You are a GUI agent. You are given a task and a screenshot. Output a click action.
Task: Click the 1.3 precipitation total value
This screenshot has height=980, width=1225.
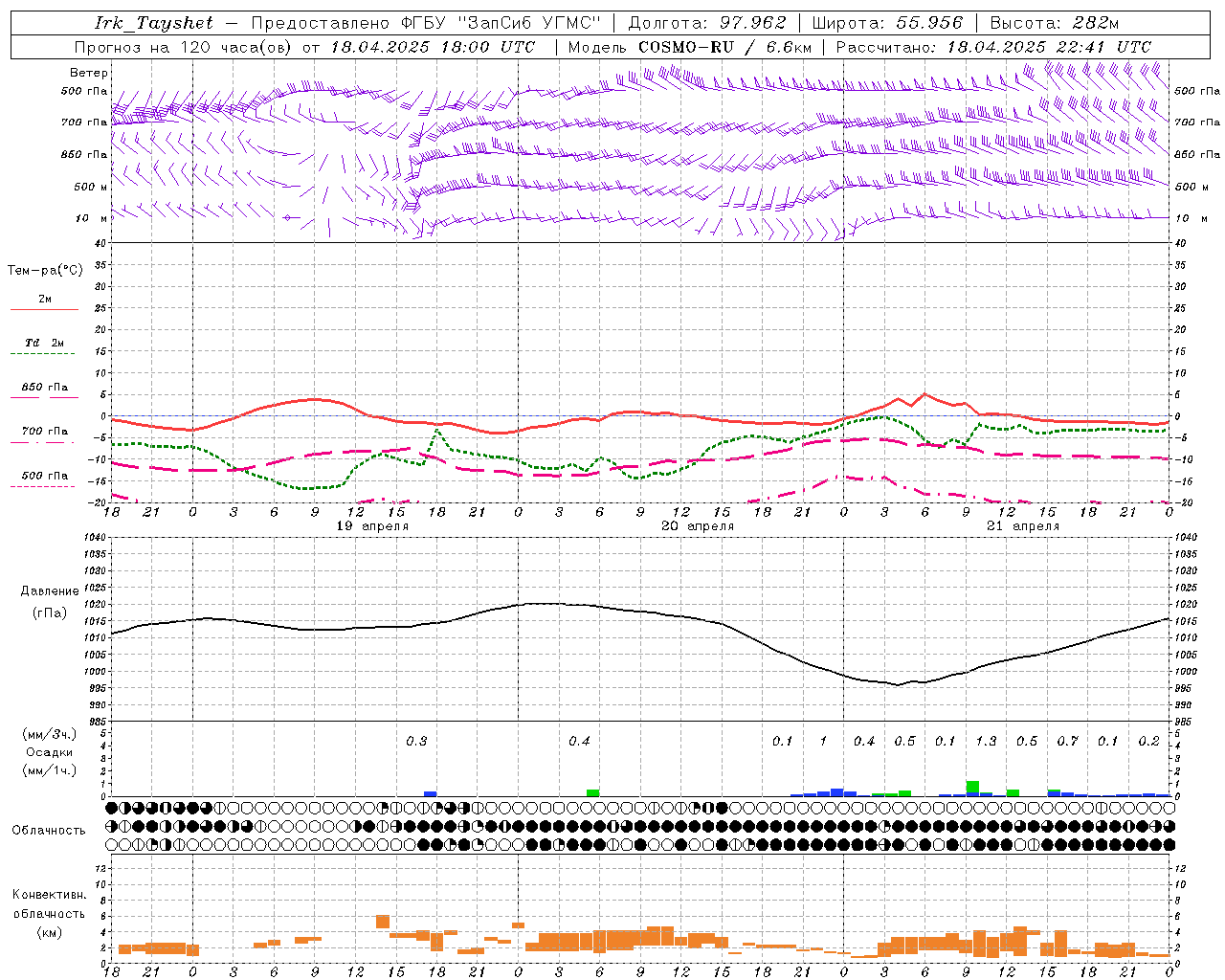tap(986, 742)
